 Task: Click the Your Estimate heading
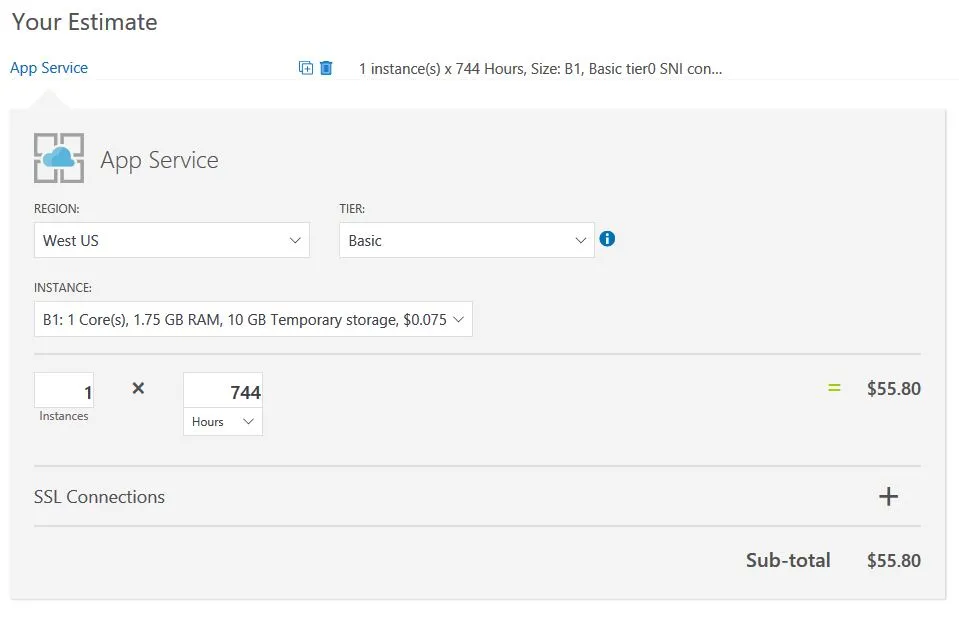(x=84, y=22)
